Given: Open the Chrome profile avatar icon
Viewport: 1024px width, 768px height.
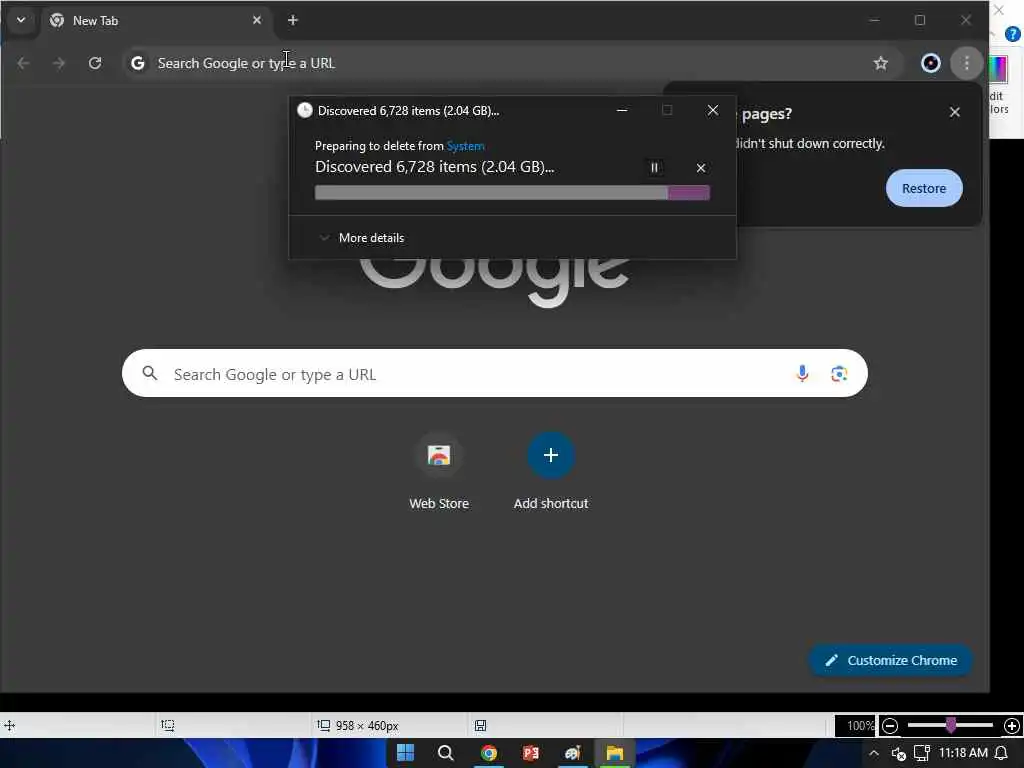Looking at the screenshot, I should click(931, 63).
